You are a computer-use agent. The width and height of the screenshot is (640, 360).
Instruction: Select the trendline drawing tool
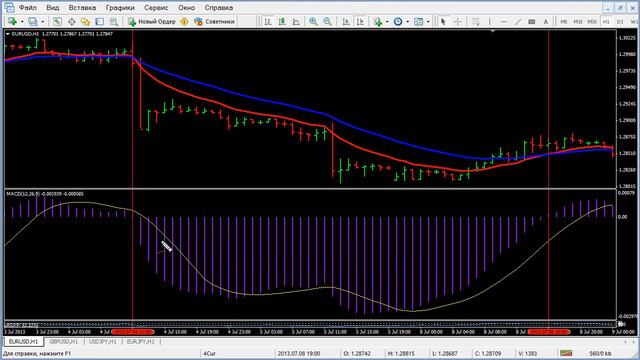(x=518, y=22)
